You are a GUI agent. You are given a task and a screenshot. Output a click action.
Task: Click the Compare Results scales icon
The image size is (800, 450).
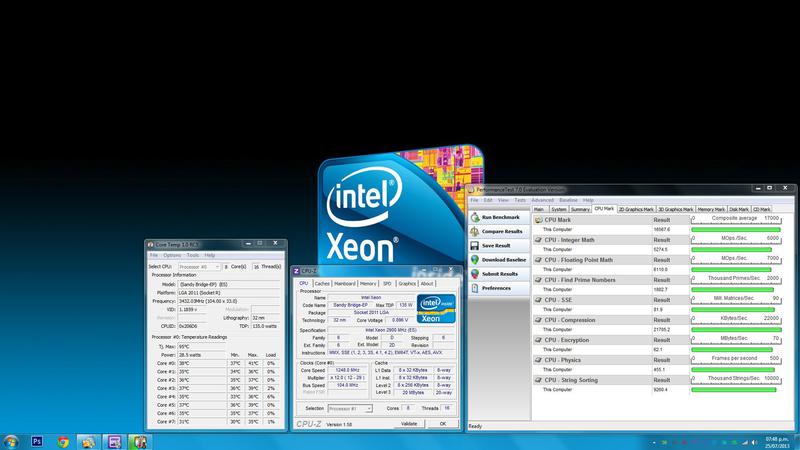(475, 231)
